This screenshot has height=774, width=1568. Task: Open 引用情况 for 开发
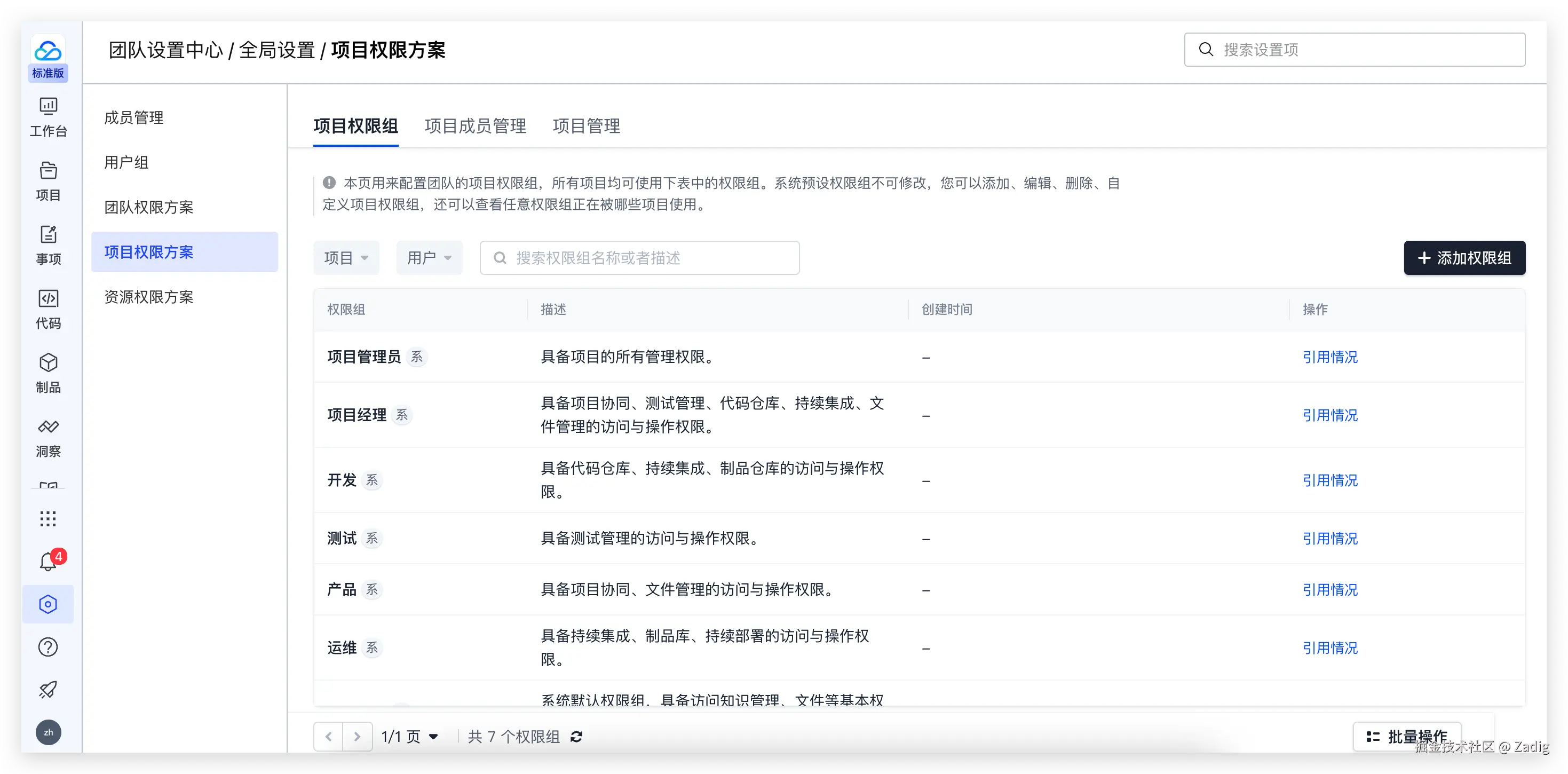pyautogui.click(x=1330, y=480)
